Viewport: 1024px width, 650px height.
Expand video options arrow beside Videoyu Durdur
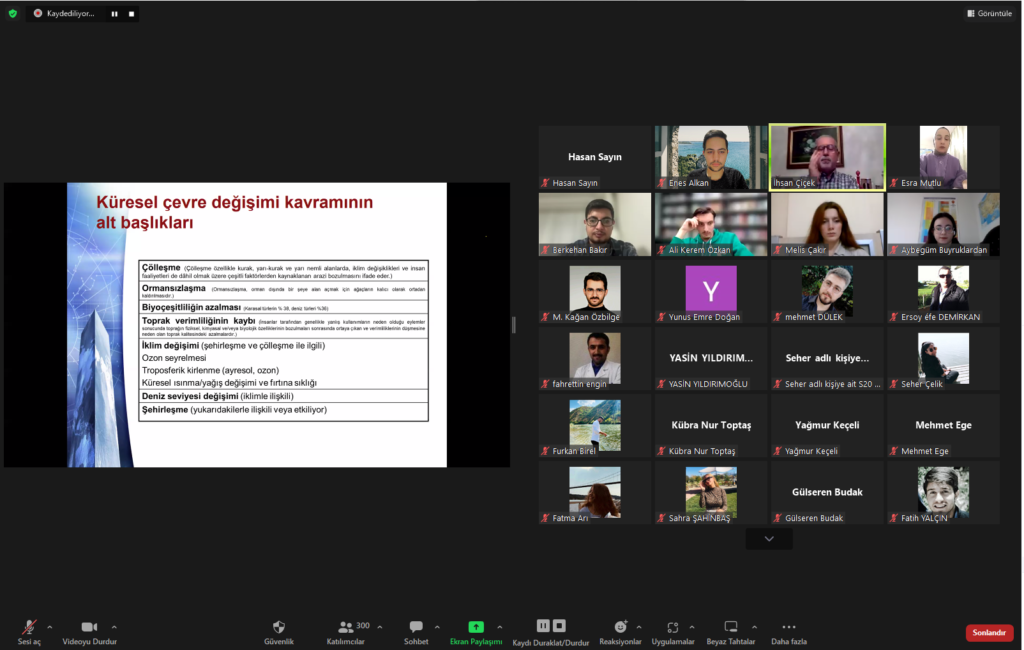pos(114,627)
